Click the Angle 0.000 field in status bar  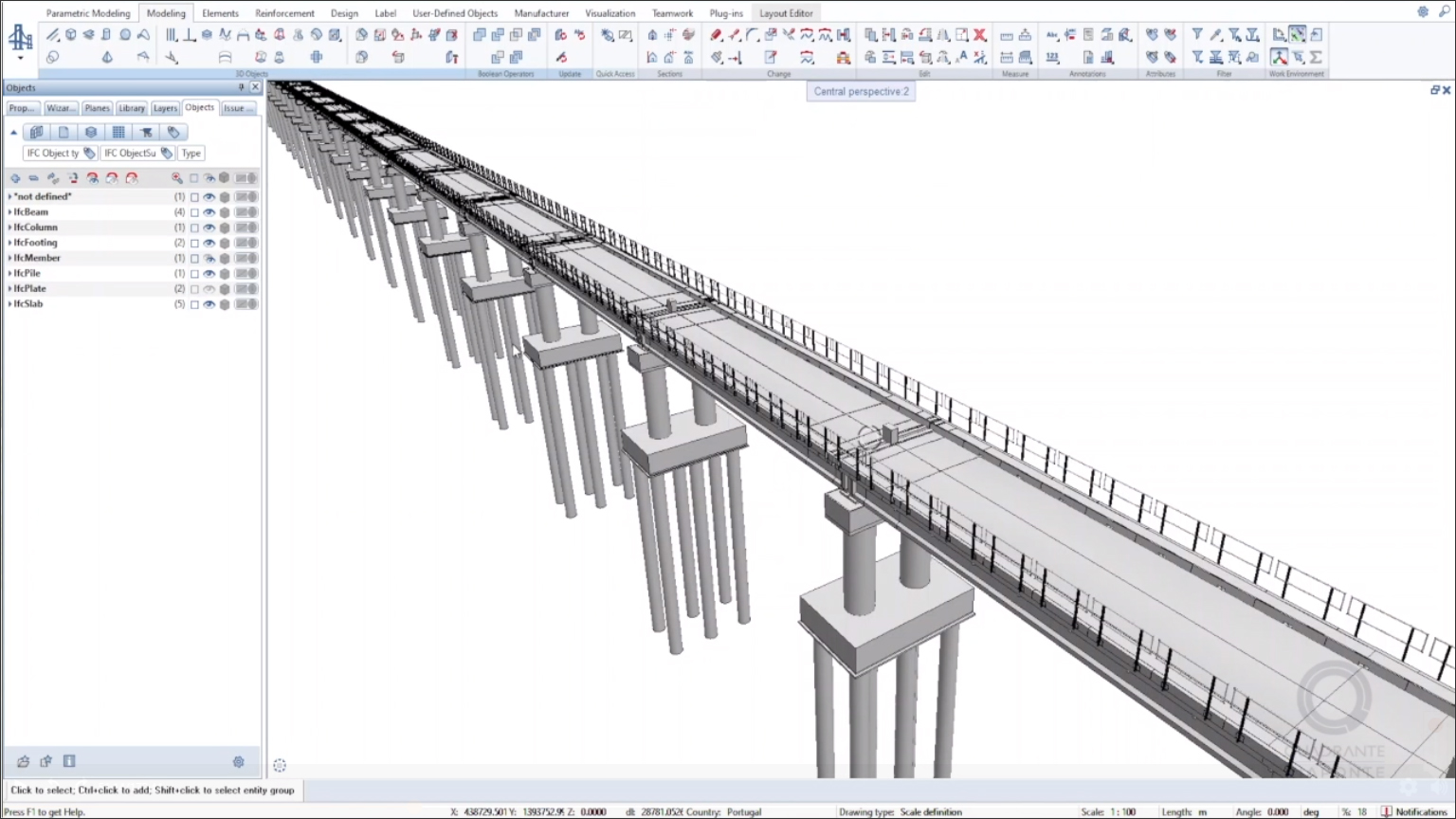tap(1262, 811)
